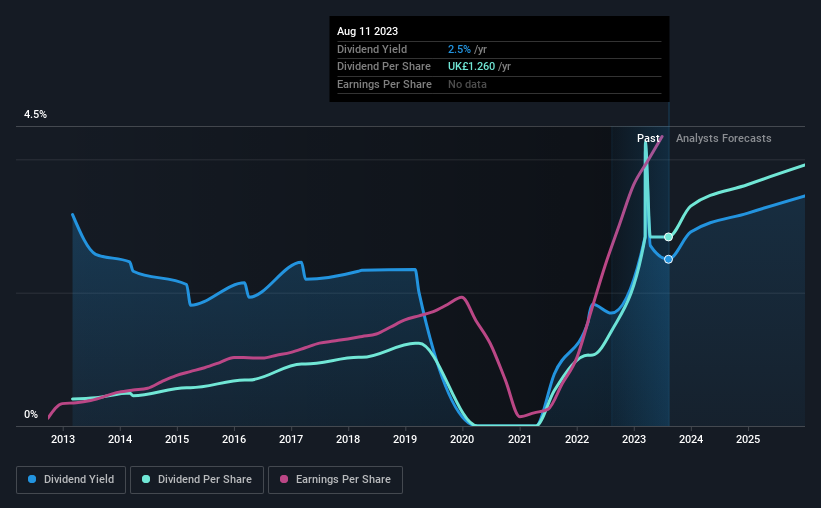821x508 pixels.
Task: Click the 2019 x-axis year label
Action: [x=405, y=439]
